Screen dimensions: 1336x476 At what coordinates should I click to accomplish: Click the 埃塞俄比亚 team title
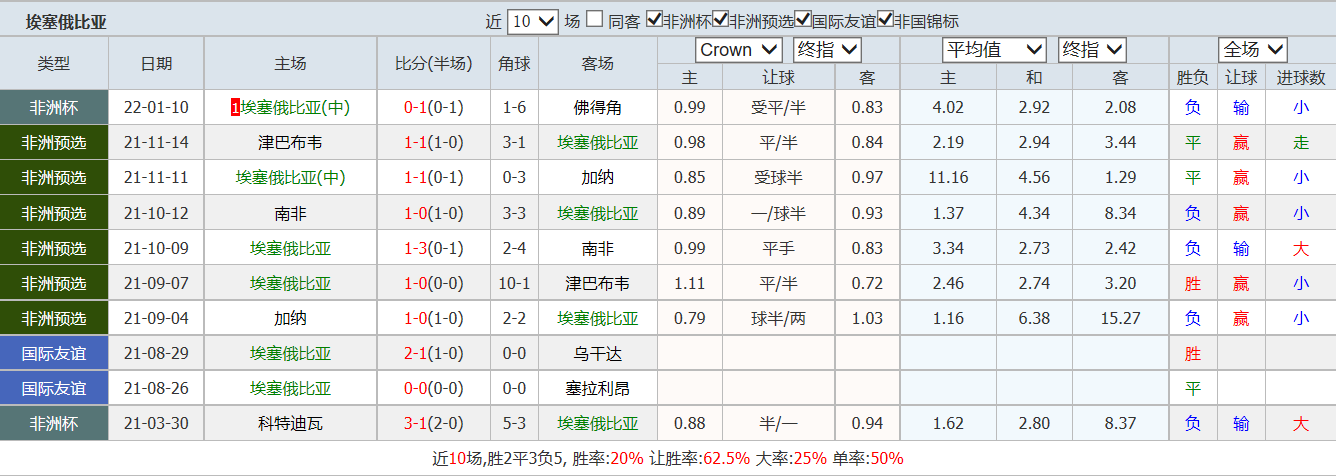tap(66, 21)
